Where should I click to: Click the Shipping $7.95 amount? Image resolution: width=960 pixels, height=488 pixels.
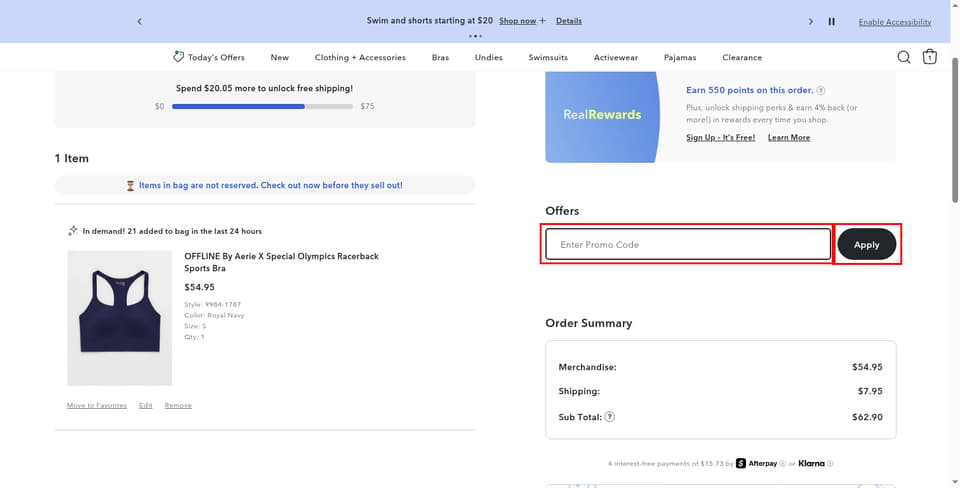(870, 391)
